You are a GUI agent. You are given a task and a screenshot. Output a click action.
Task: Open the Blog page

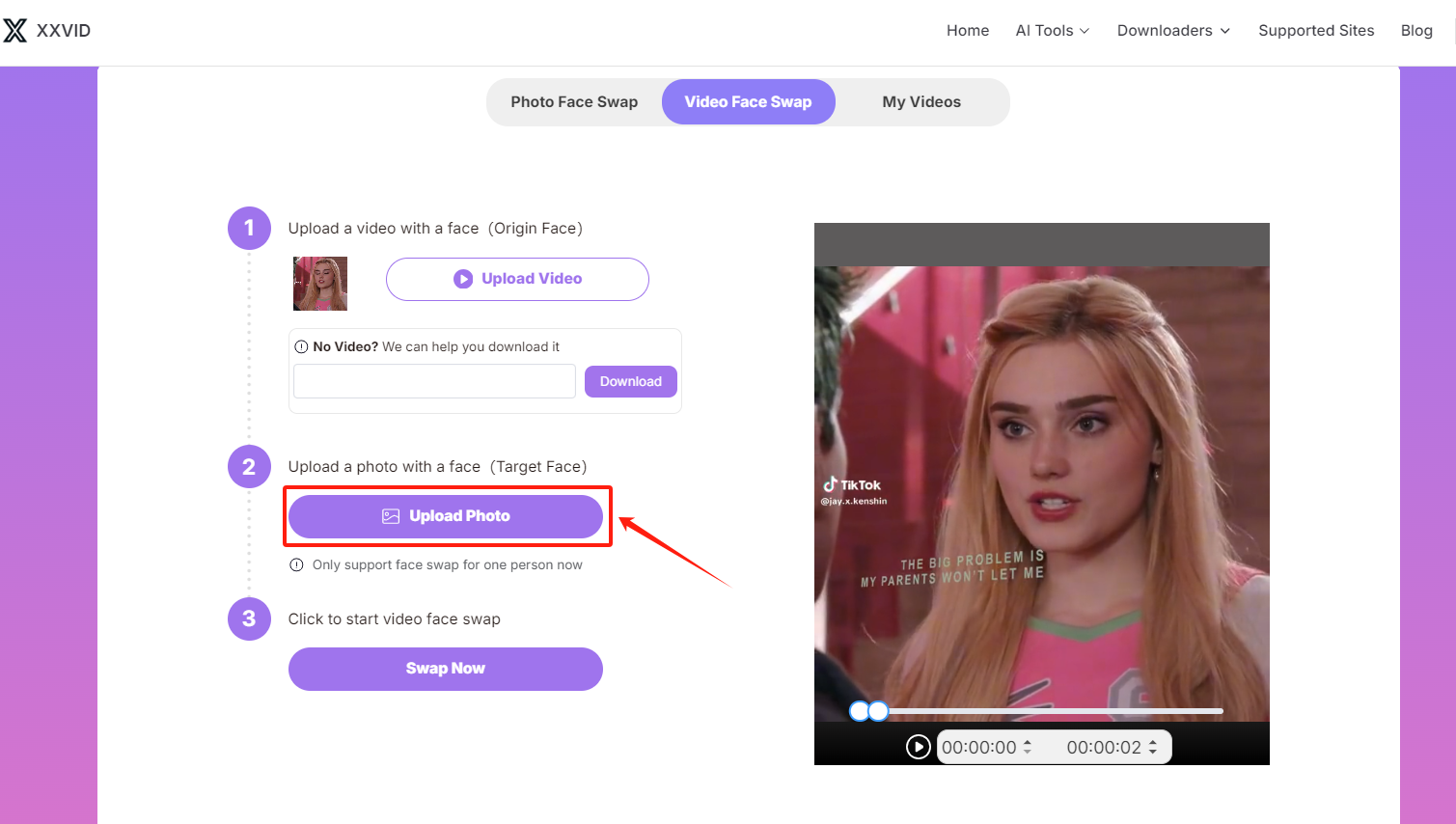tap(1415, 30)
